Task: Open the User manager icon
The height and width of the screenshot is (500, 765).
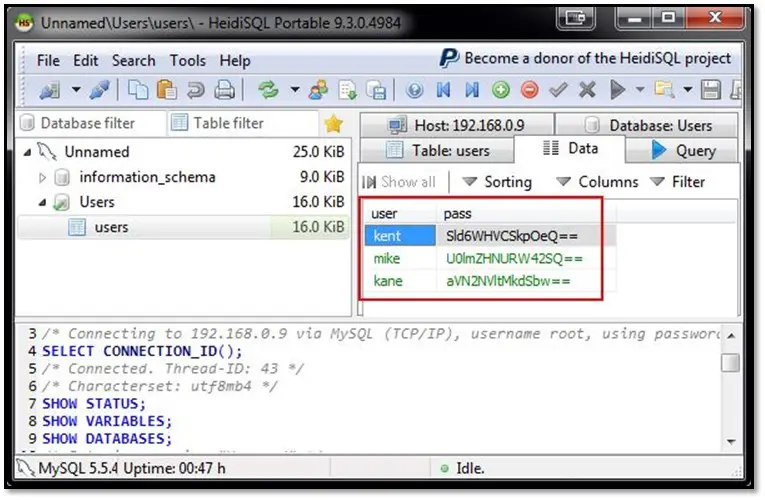Action: click(x=320, y=90)
